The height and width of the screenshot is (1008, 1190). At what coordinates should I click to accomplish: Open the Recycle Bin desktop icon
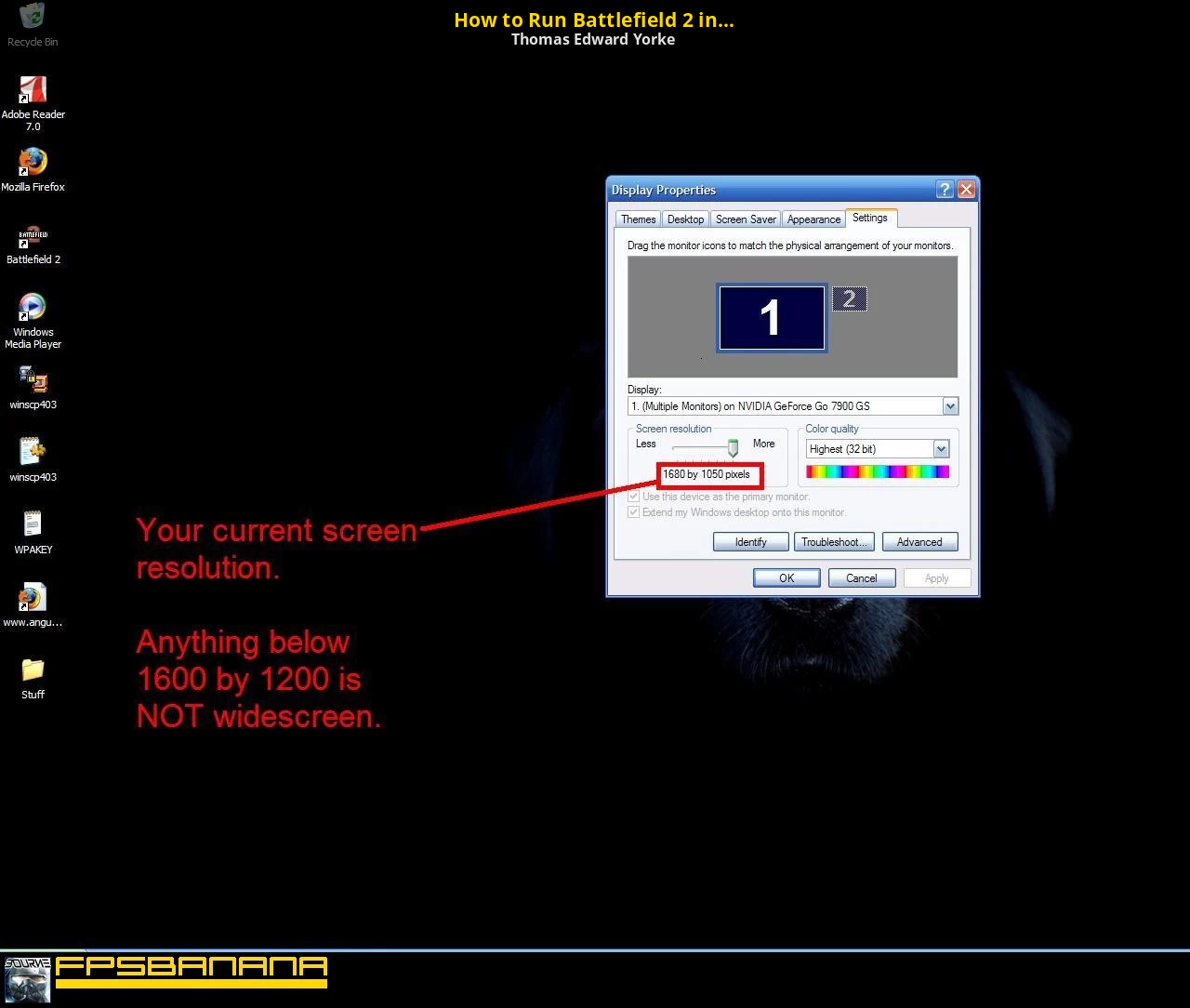[33, 17]
